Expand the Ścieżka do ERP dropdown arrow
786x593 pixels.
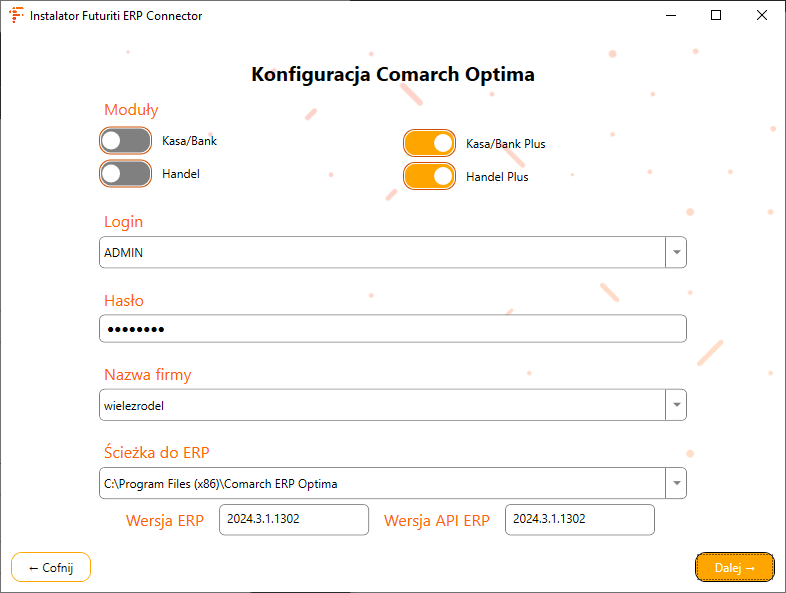tap(676, 484)
